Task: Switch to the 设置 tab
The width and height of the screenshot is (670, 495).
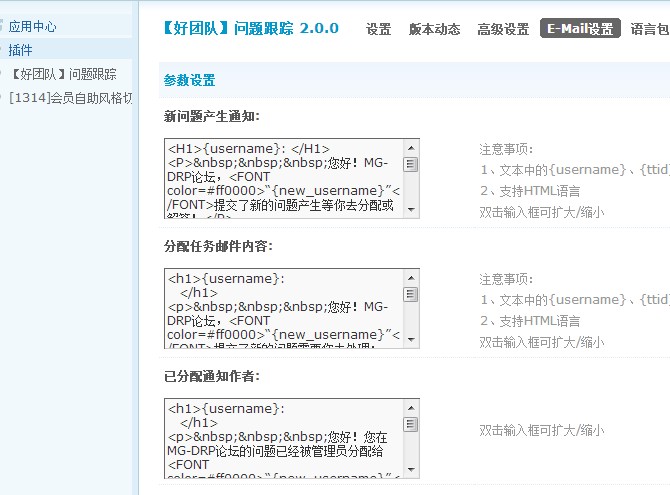Action: coord(379,29)
